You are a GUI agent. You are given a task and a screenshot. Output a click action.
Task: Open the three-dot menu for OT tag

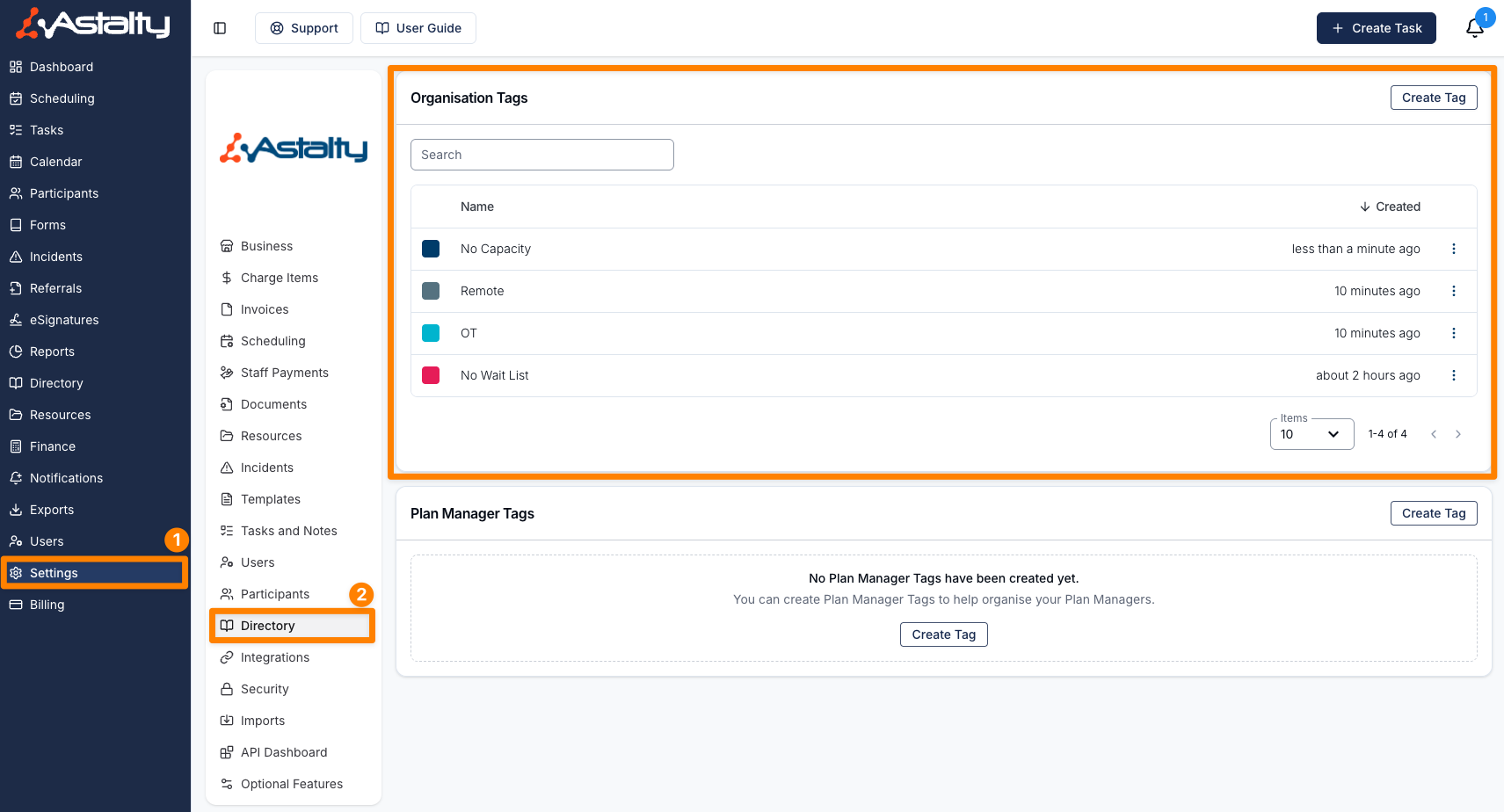coord(1454,333)
